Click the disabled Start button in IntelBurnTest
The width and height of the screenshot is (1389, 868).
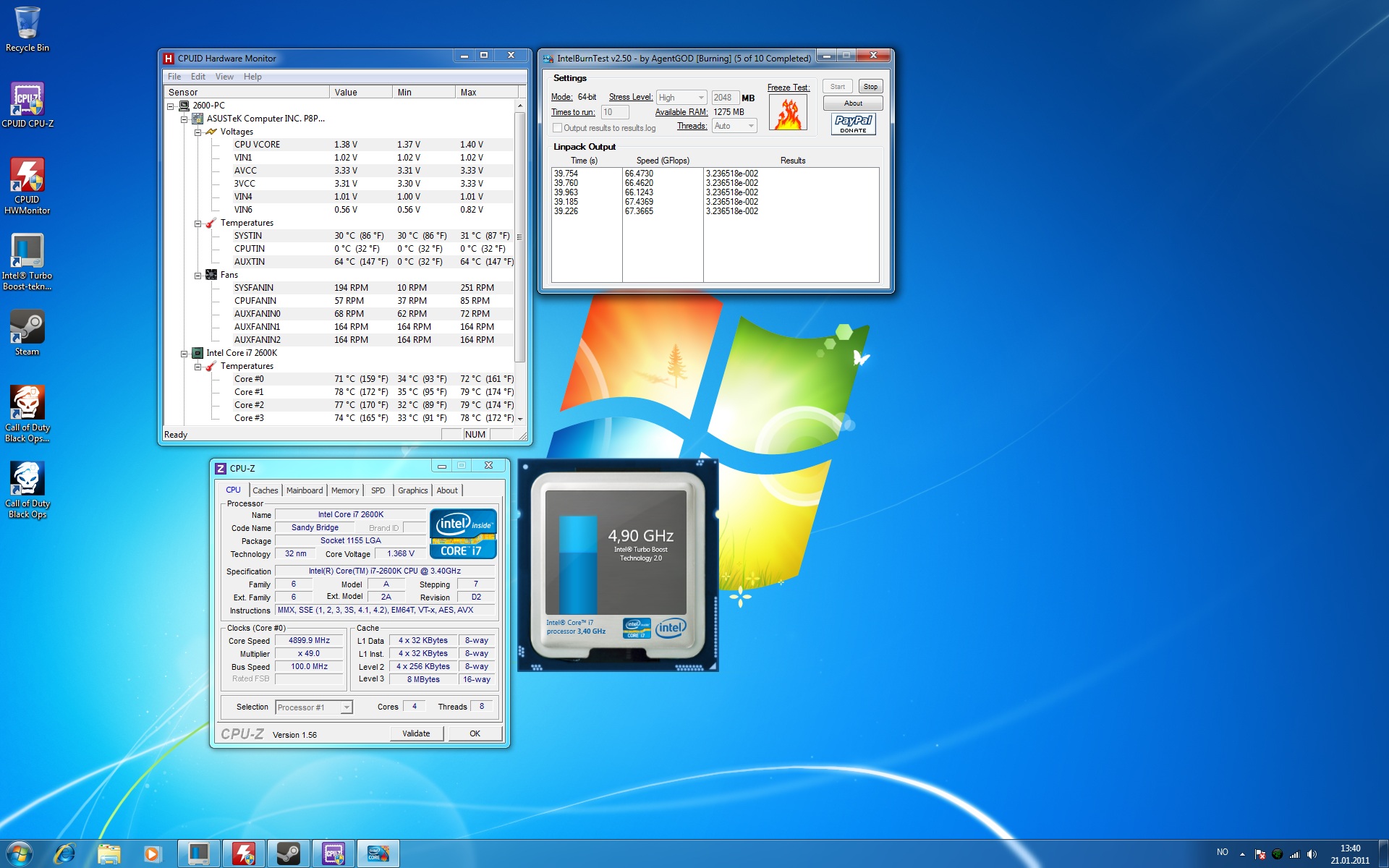point(837,87)
